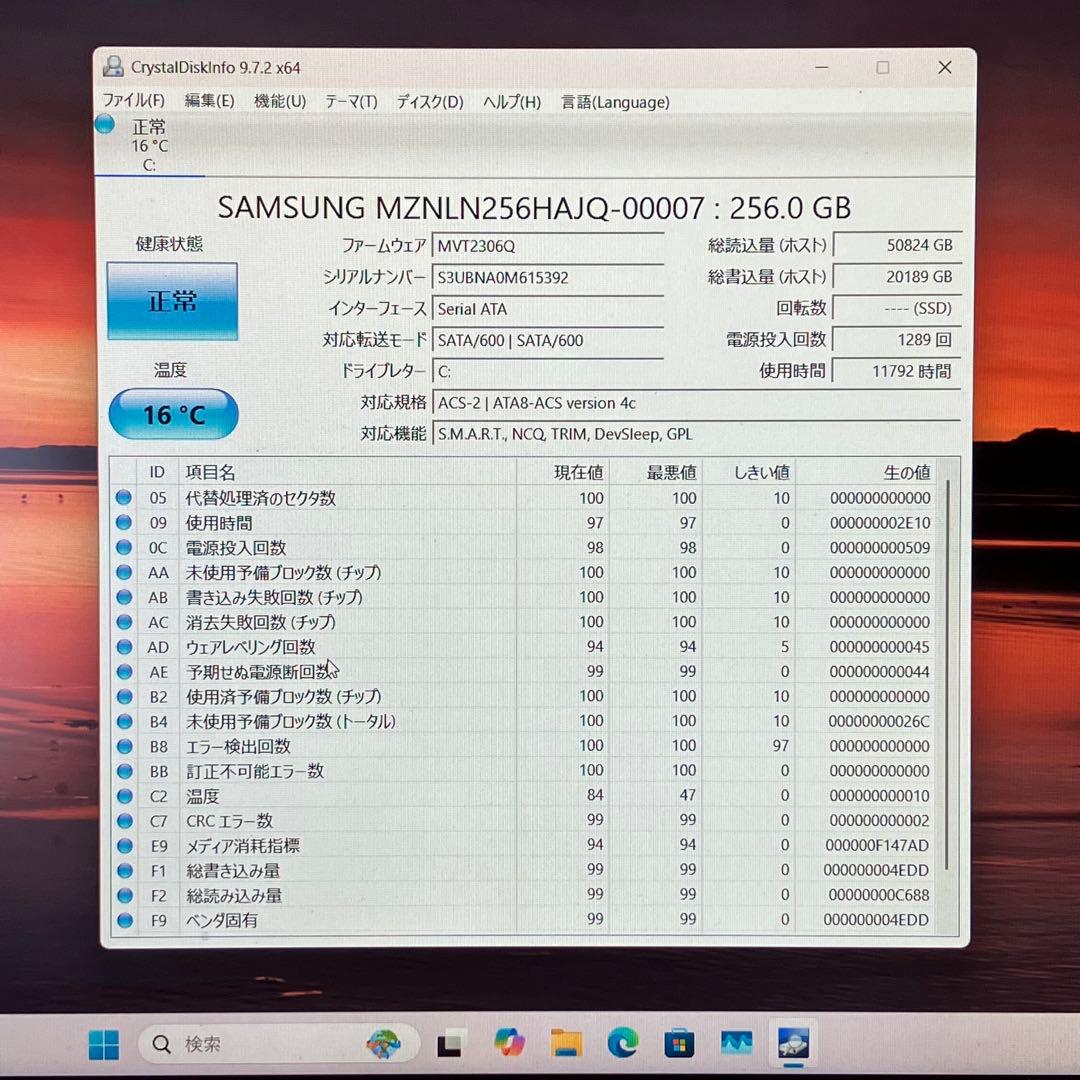Image resolution: width=1080 pixels, height=1080 pixels.
Task: Launch Copilot from the taskbar
Action: [x=509, y=1044]
